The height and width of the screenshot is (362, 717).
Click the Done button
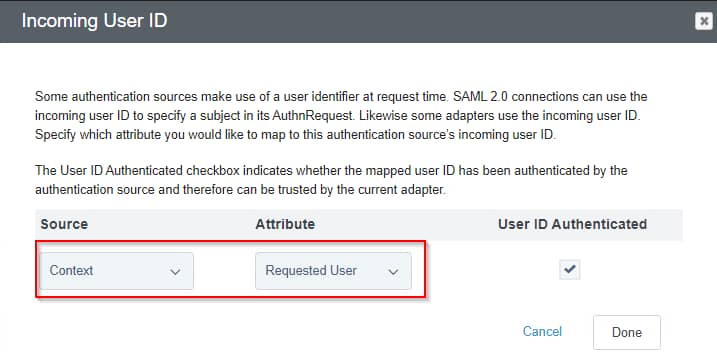[626, 332]
